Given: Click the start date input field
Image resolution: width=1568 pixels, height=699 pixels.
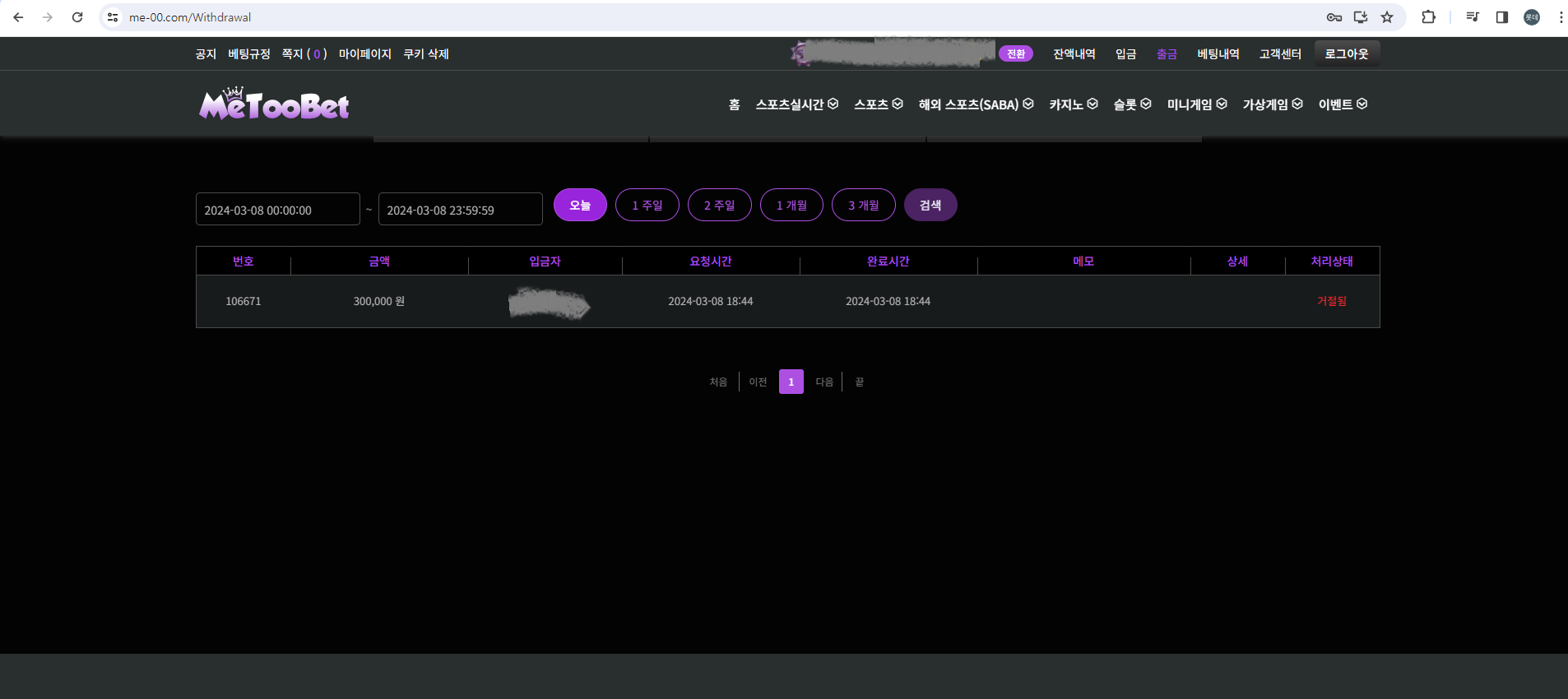Looking at the screenshot, I should click(x=277, y=210).
